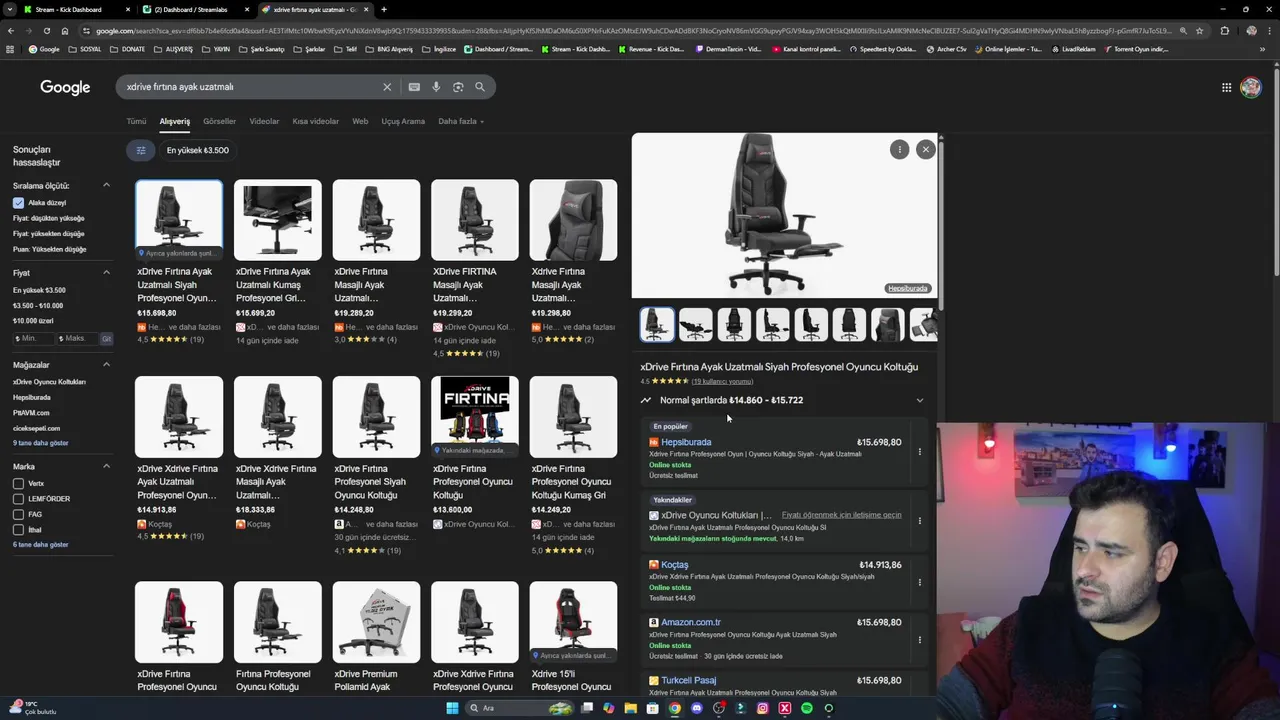Switch to Videolar tab
The height and width of the screenshot is (720, 1280).
coord(264,121)
